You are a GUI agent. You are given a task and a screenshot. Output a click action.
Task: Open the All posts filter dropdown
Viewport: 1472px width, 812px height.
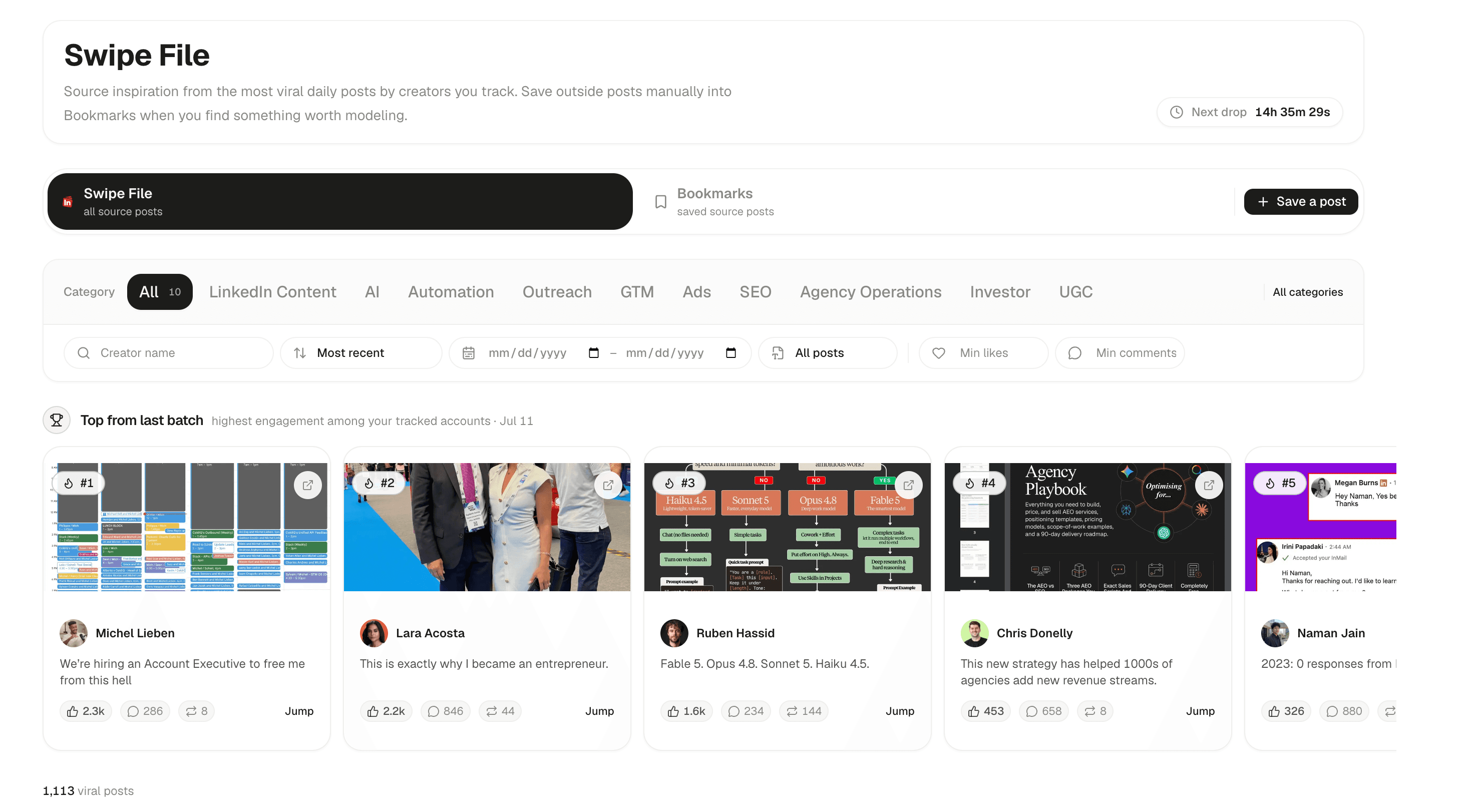point(828,352)
